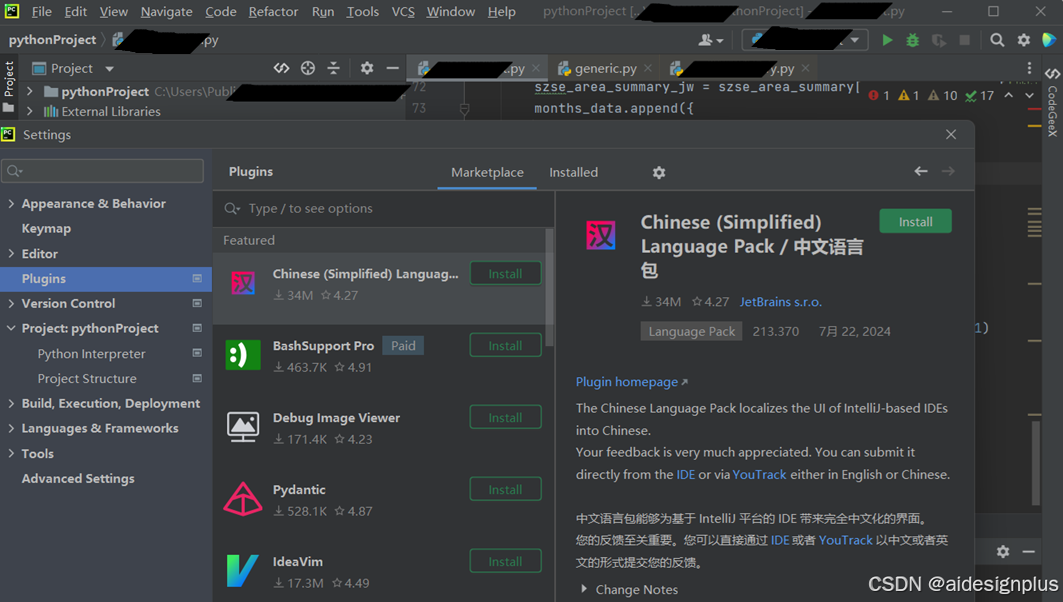Click the BashSupport Pro plugin icon

tap(243, 355)
